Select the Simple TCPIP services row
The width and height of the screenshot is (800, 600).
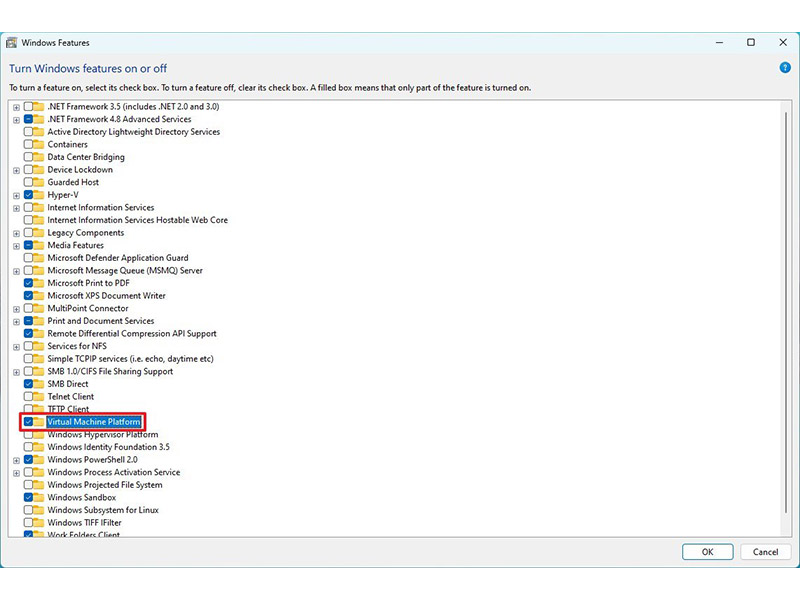click(x=131, y=359)
